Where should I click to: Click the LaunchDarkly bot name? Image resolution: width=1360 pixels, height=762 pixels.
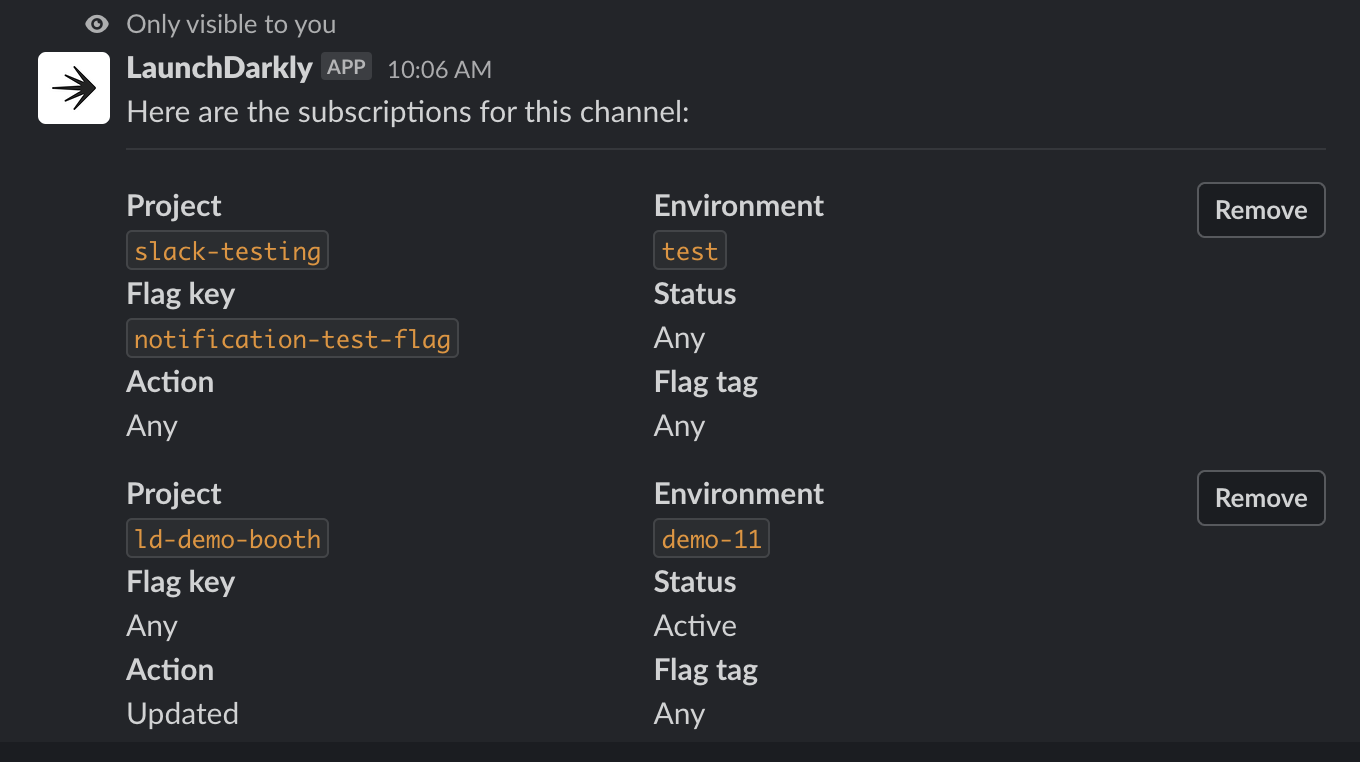pyautogui.click(x=219, y=68)
